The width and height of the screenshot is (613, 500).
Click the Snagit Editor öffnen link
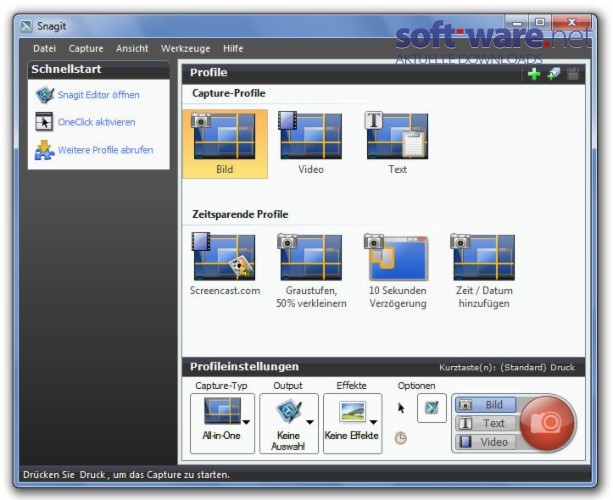tap(99, 95)
